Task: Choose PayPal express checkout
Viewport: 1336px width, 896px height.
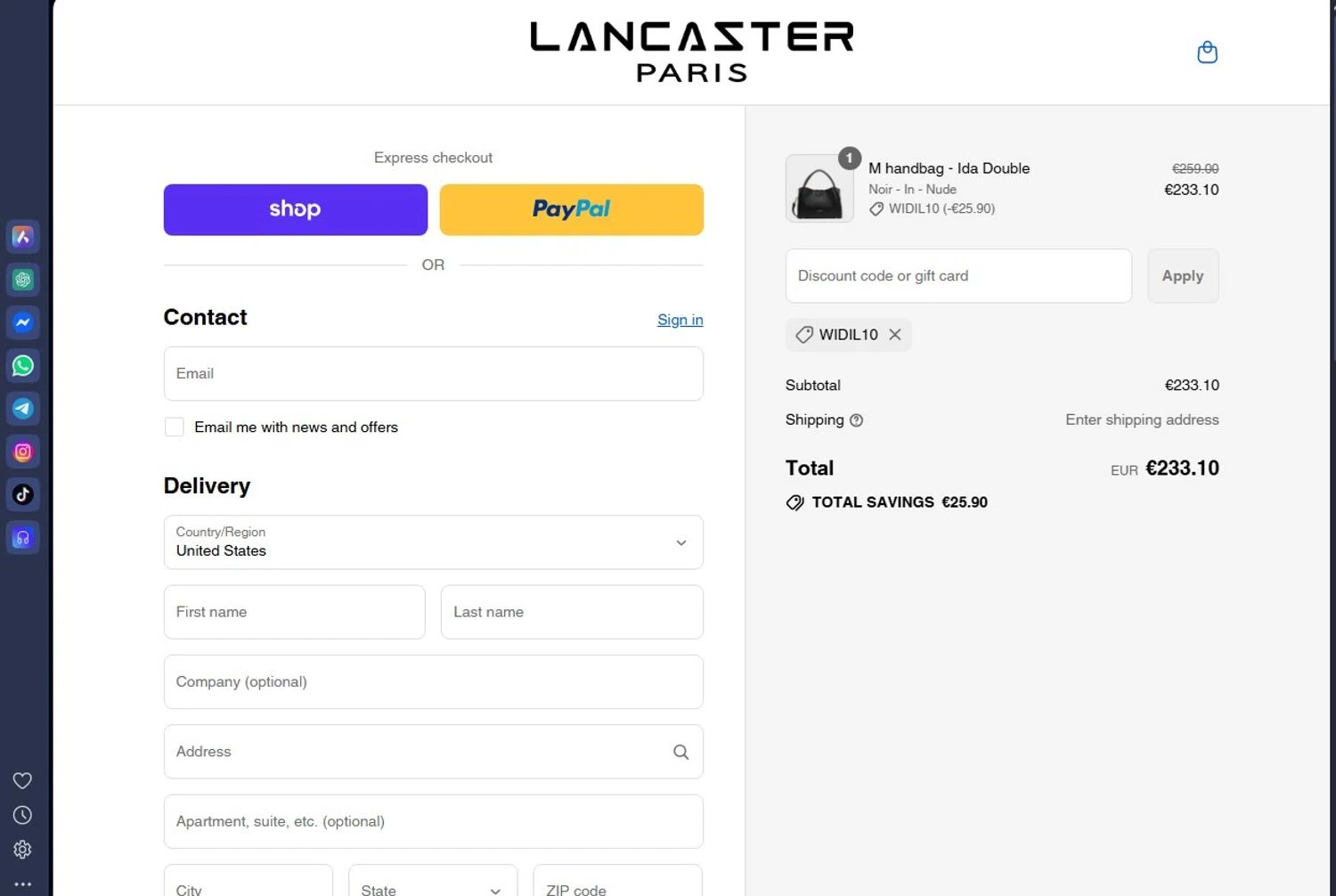Action: coord(572,210)
